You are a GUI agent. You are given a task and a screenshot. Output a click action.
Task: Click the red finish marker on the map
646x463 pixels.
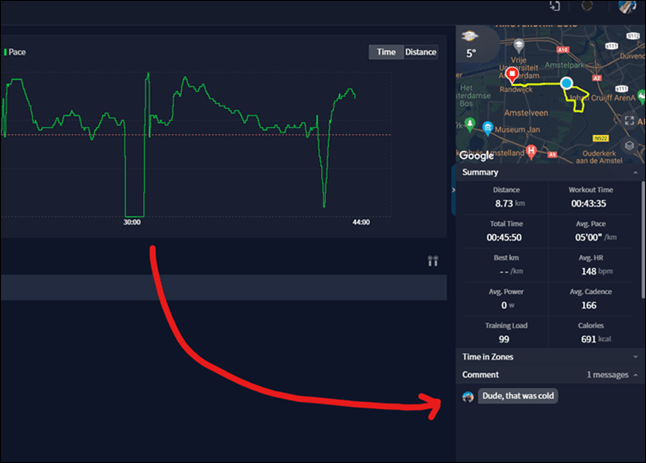(512, 75)
